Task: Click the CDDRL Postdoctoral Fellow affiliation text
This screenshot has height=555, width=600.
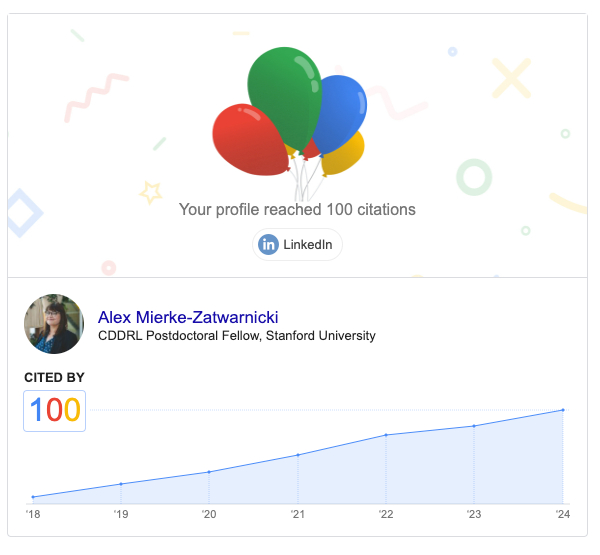Action: tap(237, 336)
